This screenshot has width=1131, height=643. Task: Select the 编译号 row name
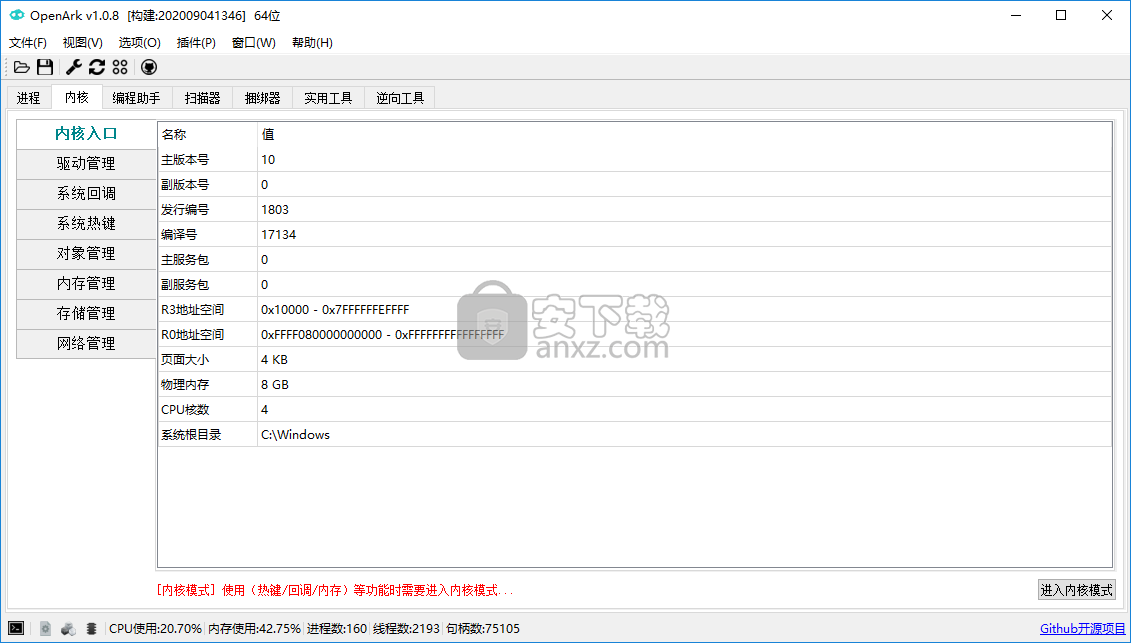pos(179,235)
